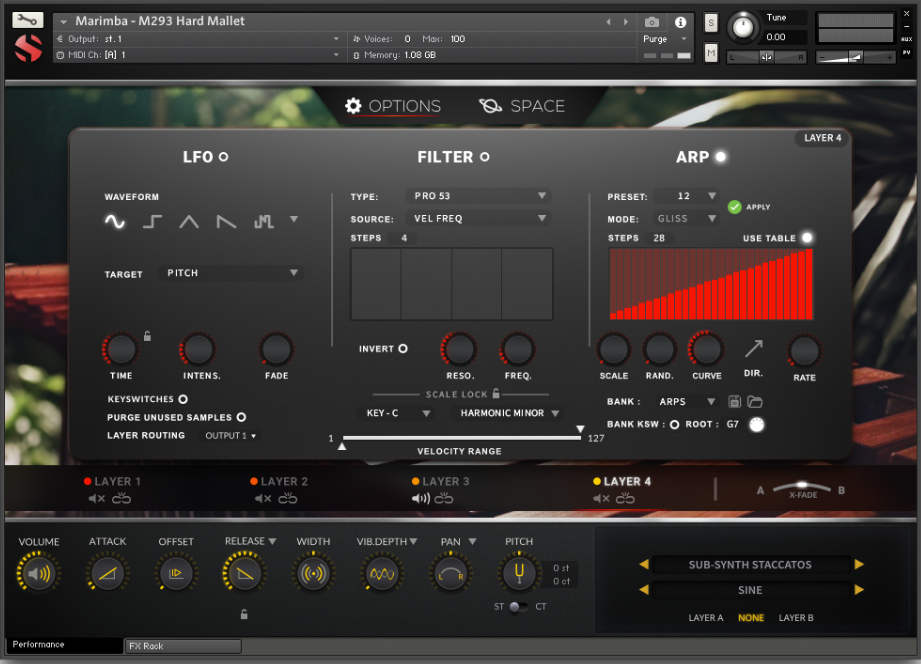The width and height of the screenshot is (921, 664).
Task: Toggle the LFO power switch
Action: click(223, 157)
